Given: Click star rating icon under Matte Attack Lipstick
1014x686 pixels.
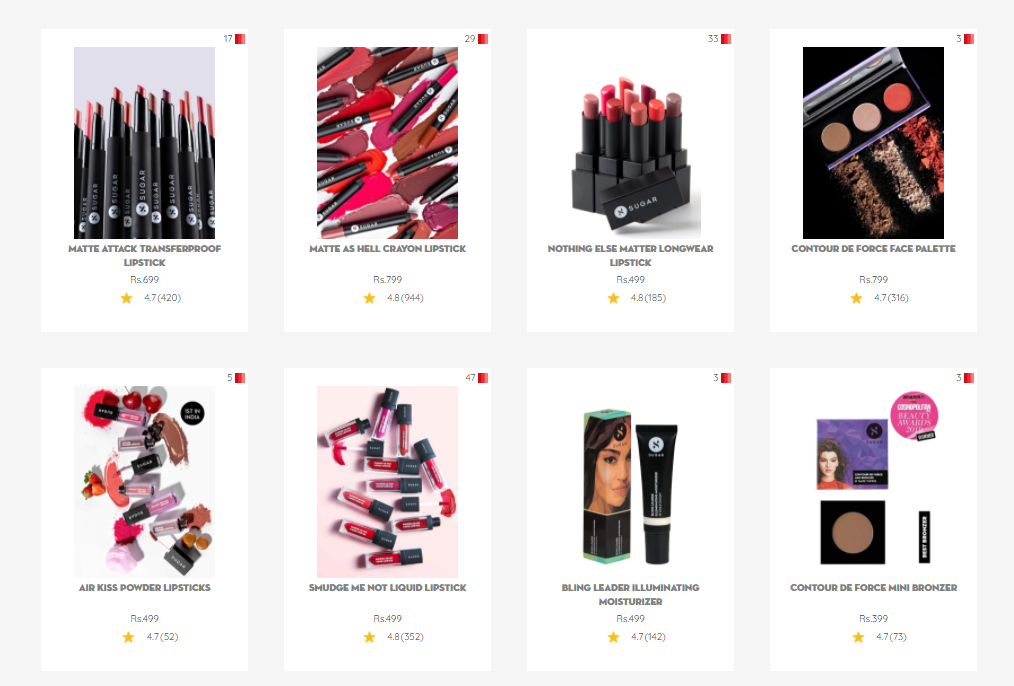Looking at the screenshot, I should [126, 298].
